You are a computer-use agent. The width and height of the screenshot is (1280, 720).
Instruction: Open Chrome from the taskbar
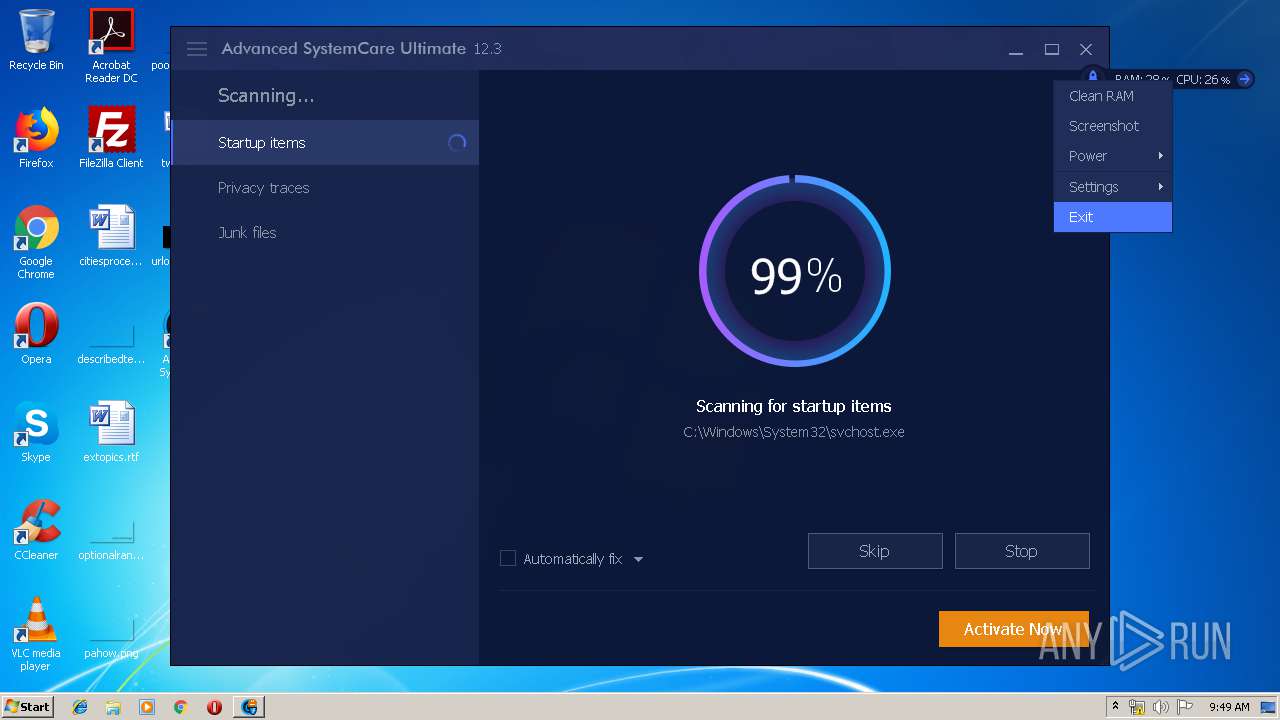[x=180, y=707]
